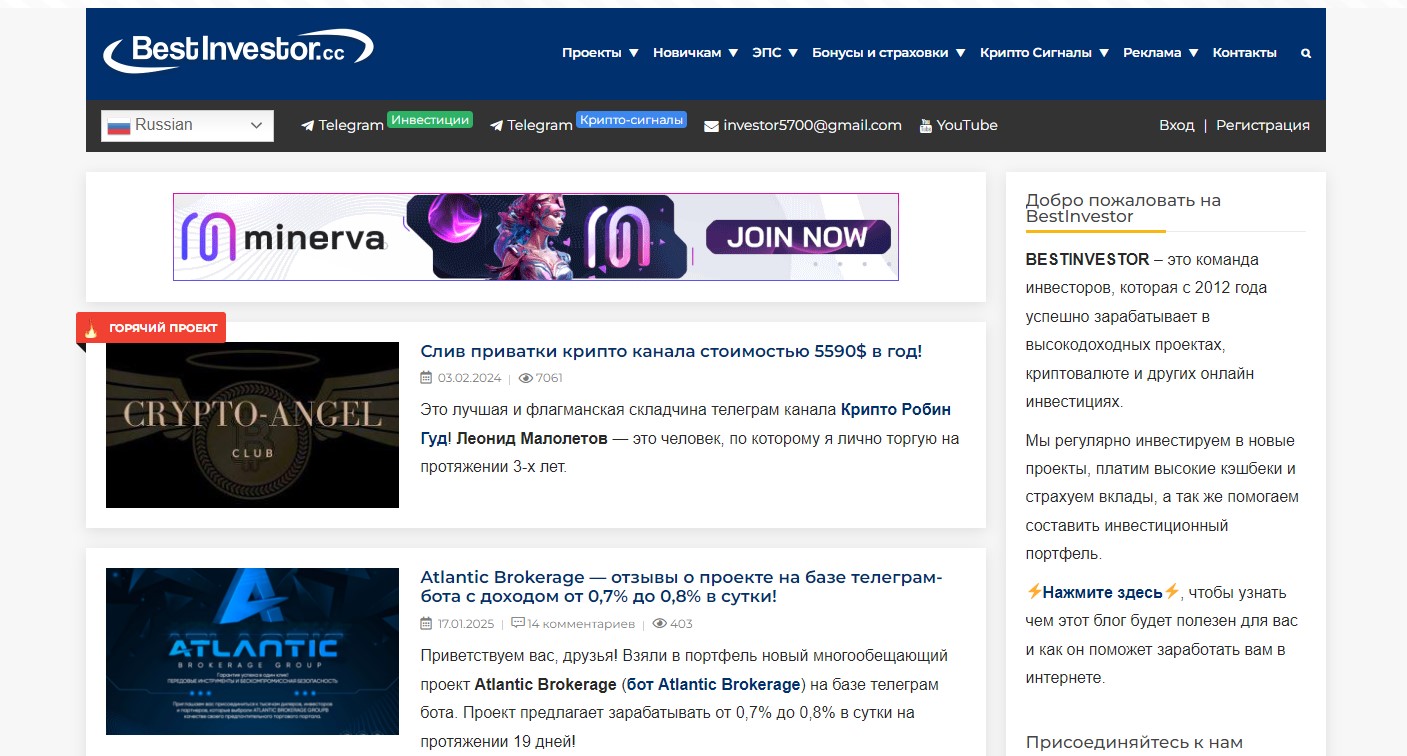The image size is (1407, 756).
Task: Click the calendar icon beside 03.02.2024
Action: 426,378
